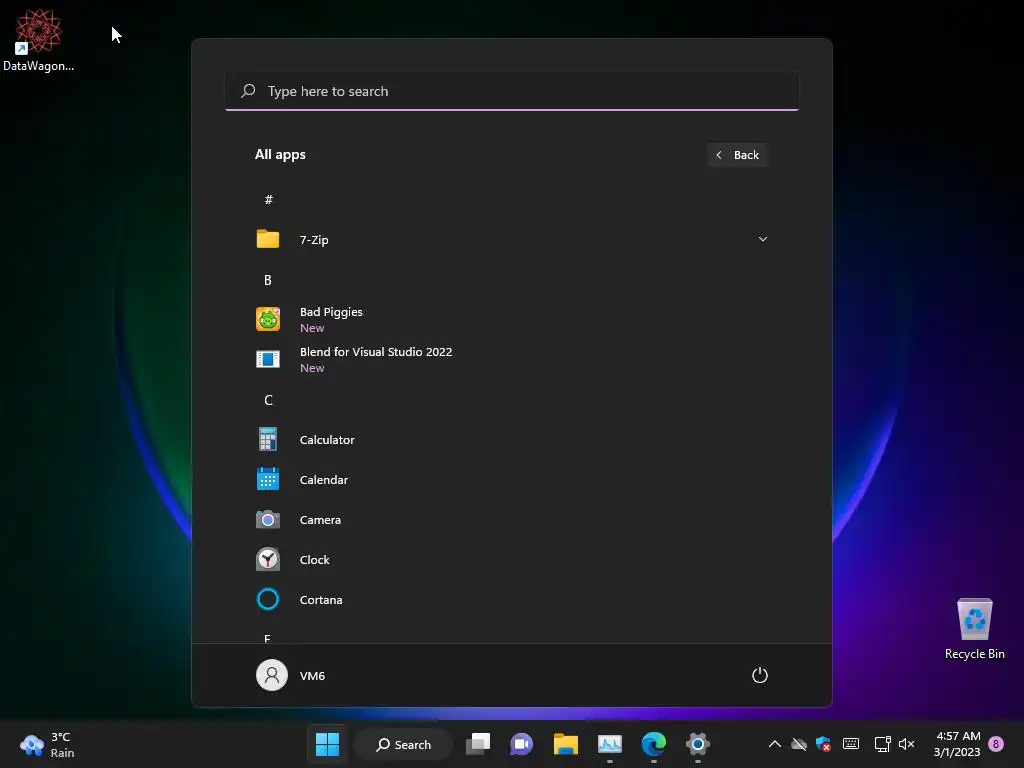Go back with the Back button
1024x768 pixels.
(737, 155)
